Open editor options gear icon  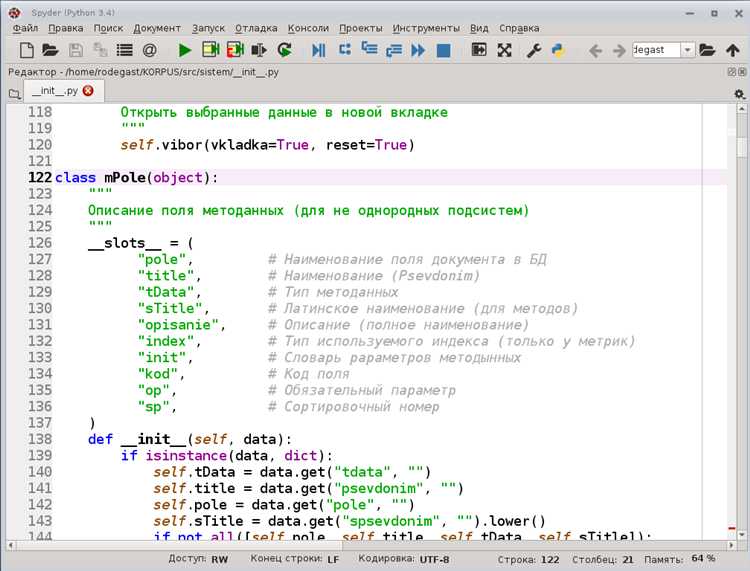739,94
